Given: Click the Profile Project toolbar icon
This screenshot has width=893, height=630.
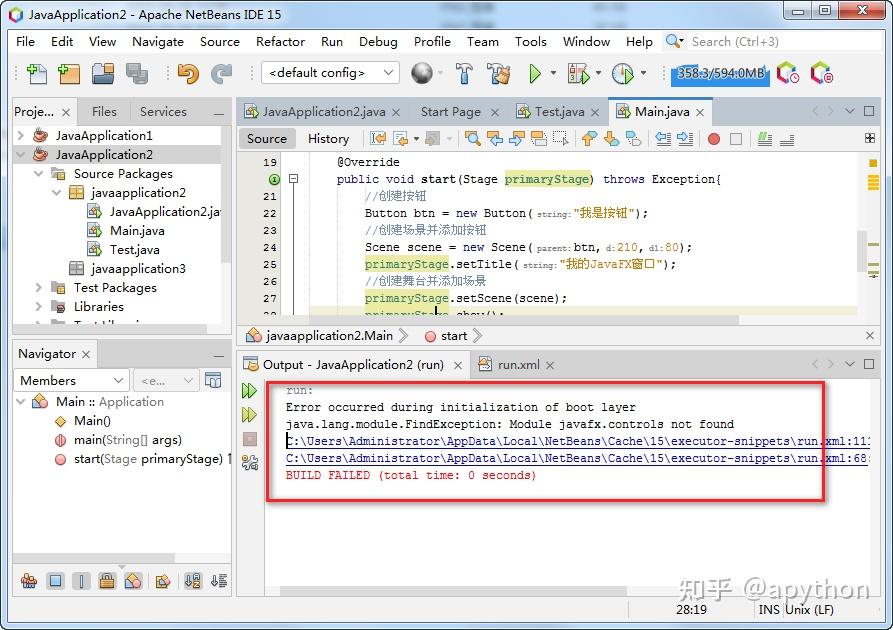Looking at the screenshot, I should (622, 73).
